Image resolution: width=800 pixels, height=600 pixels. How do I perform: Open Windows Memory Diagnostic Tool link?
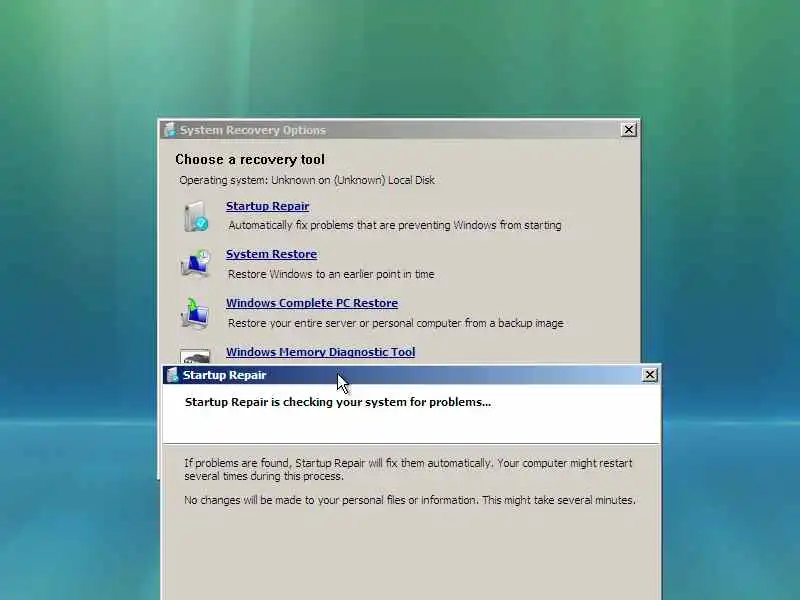[x=320, y=352]
